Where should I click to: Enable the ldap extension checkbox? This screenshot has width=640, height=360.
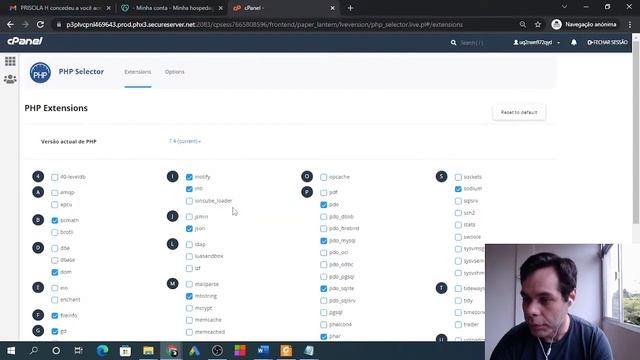[x=189, y=244]
